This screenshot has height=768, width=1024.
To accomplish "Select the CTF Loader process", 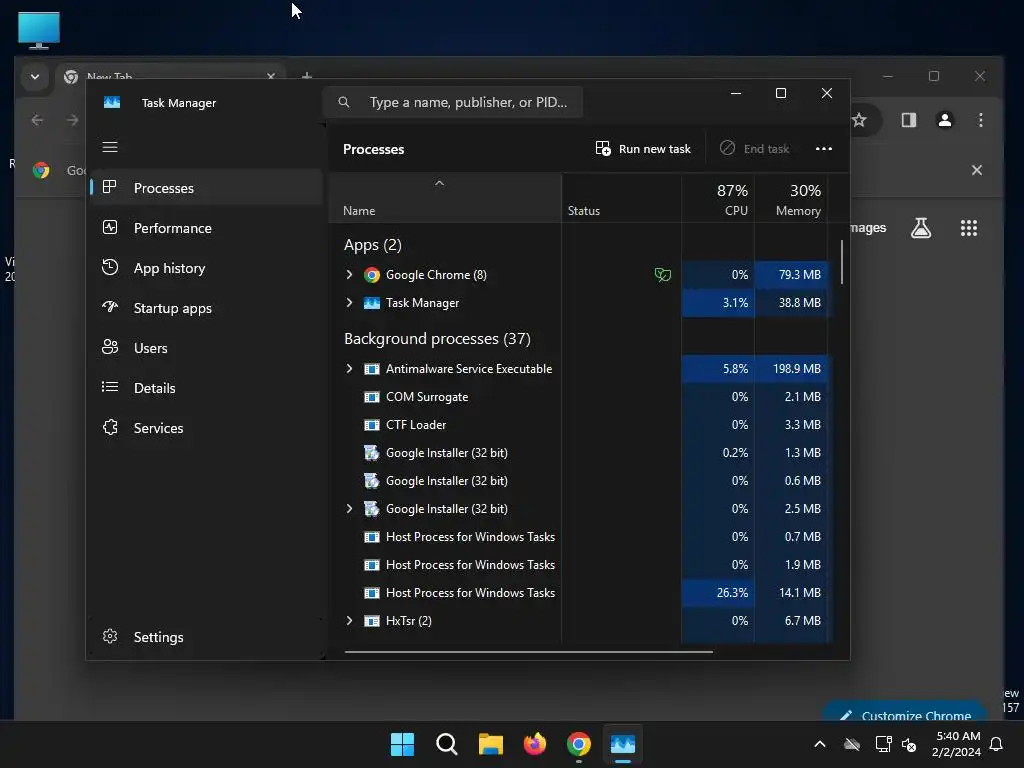I will (579, 424).
